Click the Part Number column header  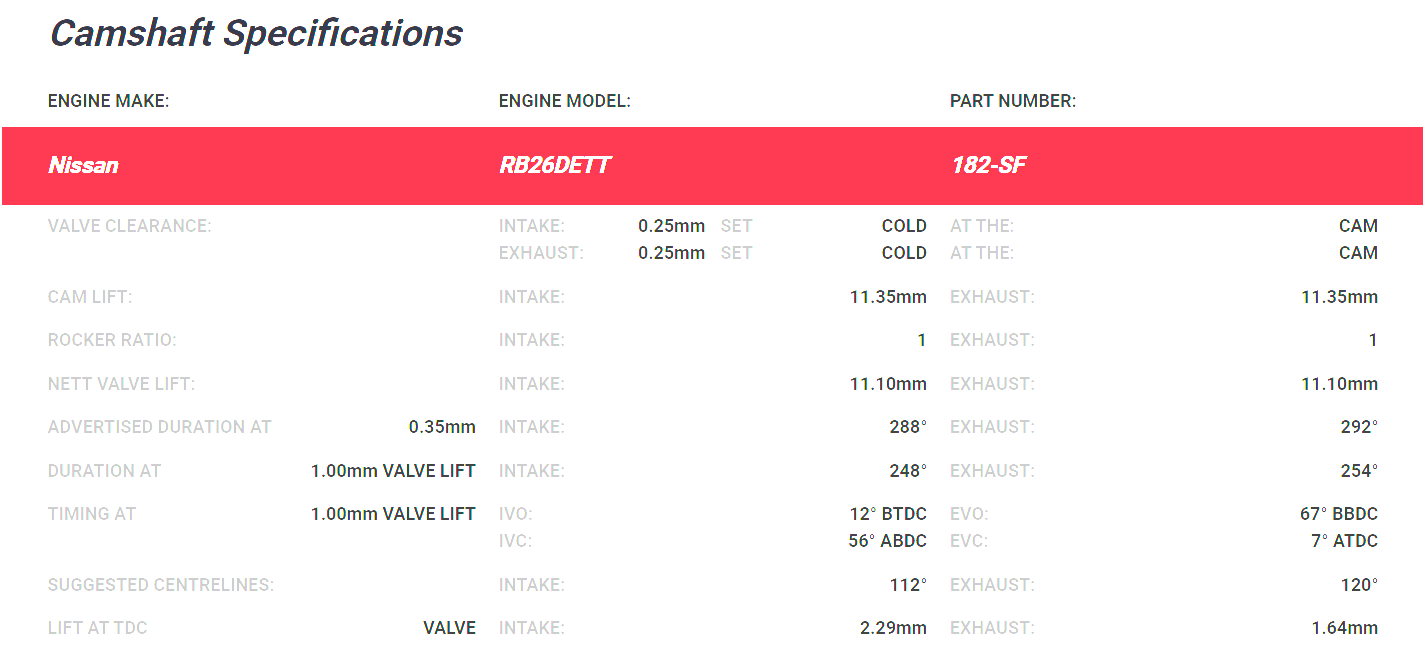(x=1012, y=101)
